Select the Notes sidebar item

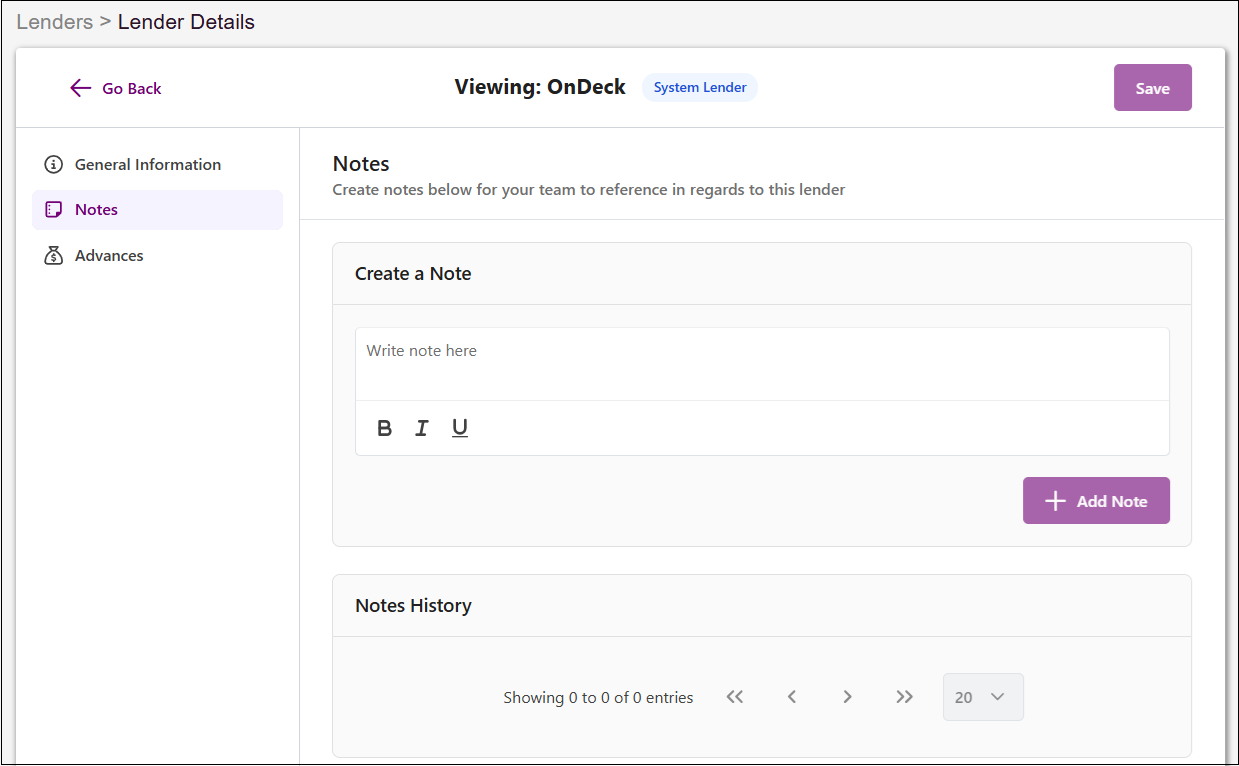[157, 210]
